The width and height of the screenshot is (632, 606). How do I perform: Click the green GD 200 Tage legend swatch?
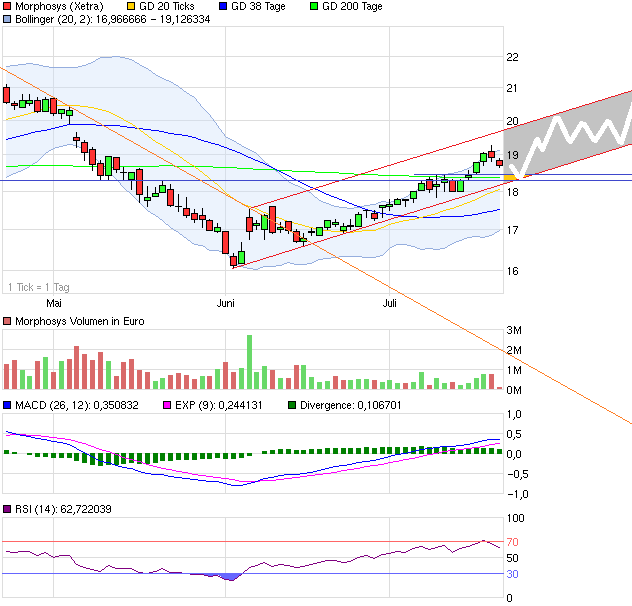[314, 6]
